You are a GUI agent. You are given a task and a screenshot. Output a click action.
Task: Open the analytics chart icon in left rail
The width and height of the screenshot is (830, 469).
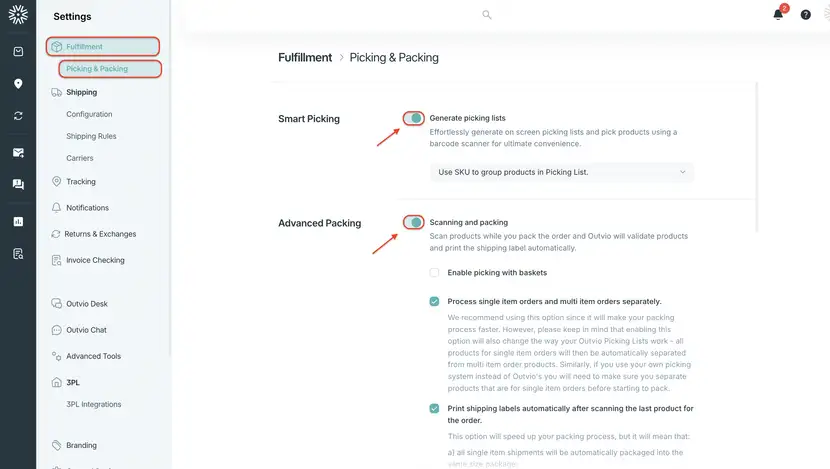(18, 221)
